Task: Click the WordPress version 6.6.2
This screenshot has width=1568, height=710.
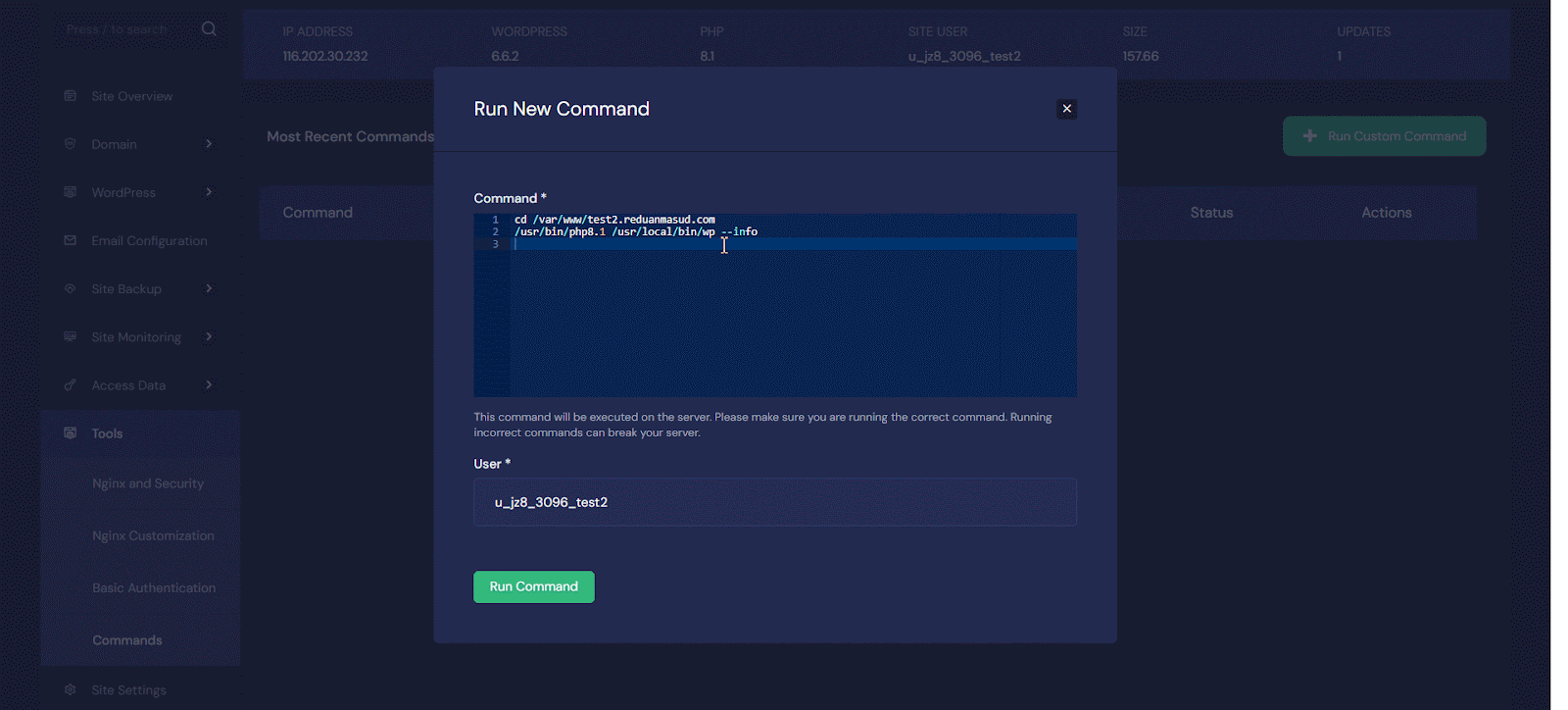Action: pos(505,56)
